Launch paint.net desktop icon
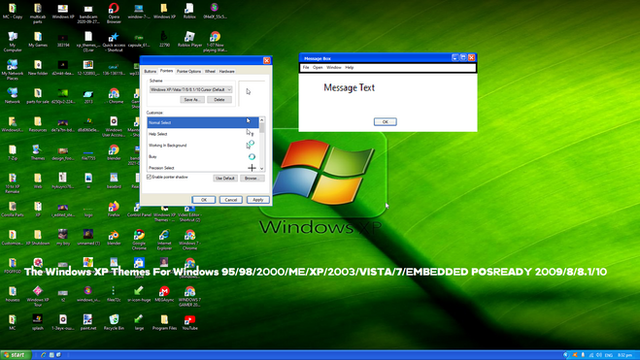The image size is (640, 360). (88, 322)
